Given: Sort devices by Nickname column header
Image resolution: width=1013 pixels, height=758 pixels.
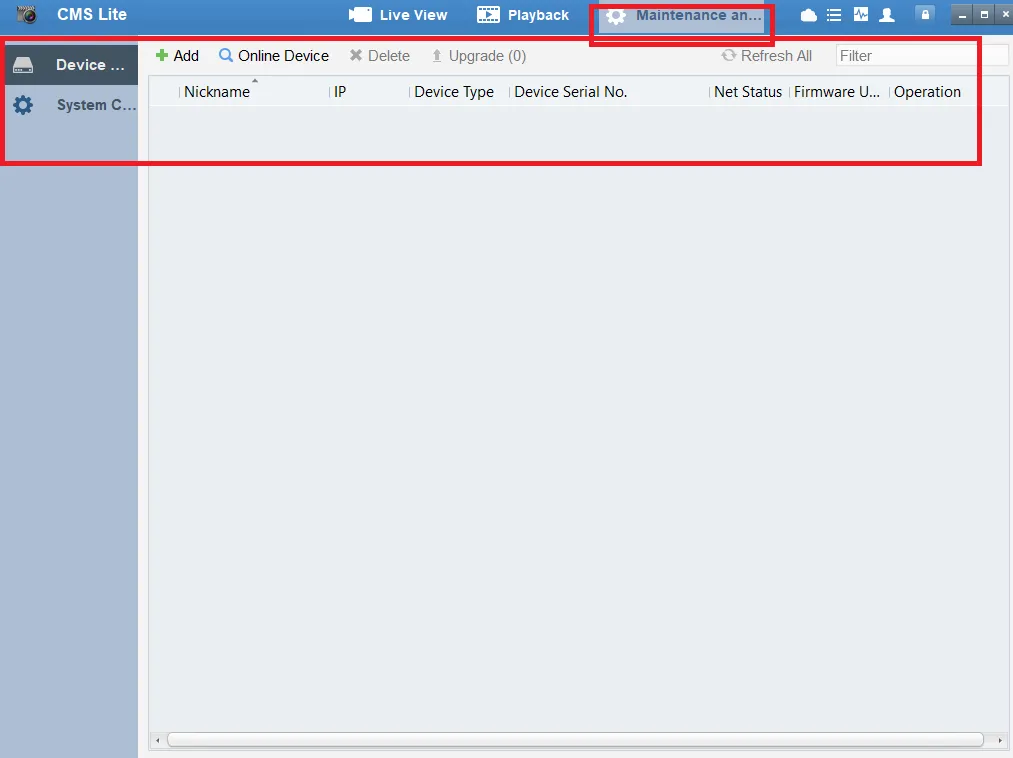Looking at the screenshot, I should point(217,92).
